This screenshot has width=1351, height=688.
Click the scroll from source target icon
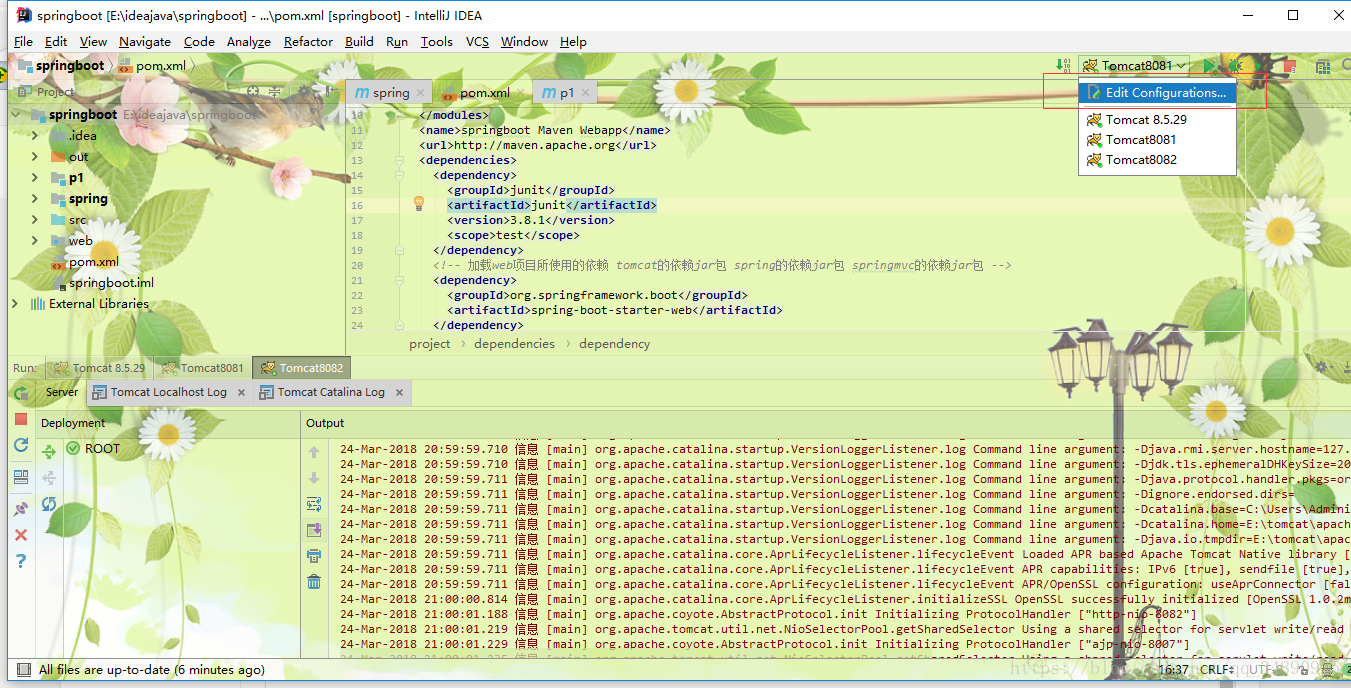coord(254,91)
